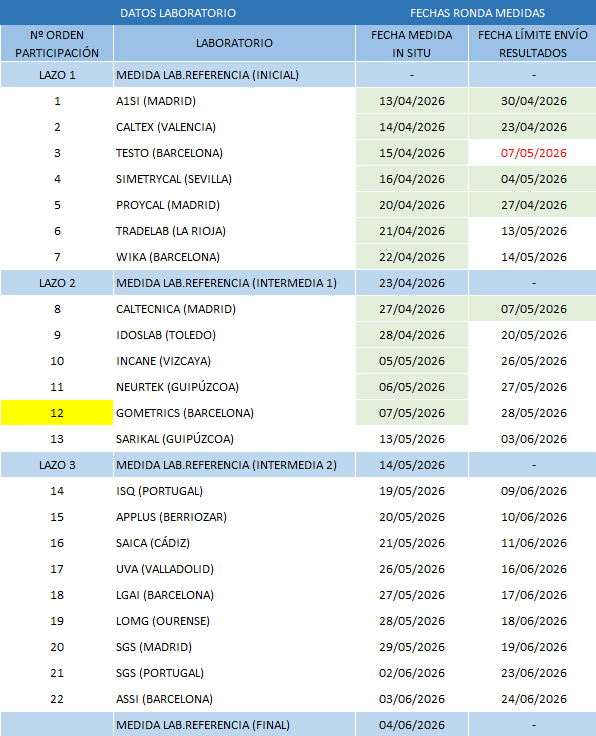The height and width of the screenshot is (736, 596).
Task: Select MEDIDA LAB.REFERENCIA (INTERMEDIA 1) cell
Action: click(234, 283)
